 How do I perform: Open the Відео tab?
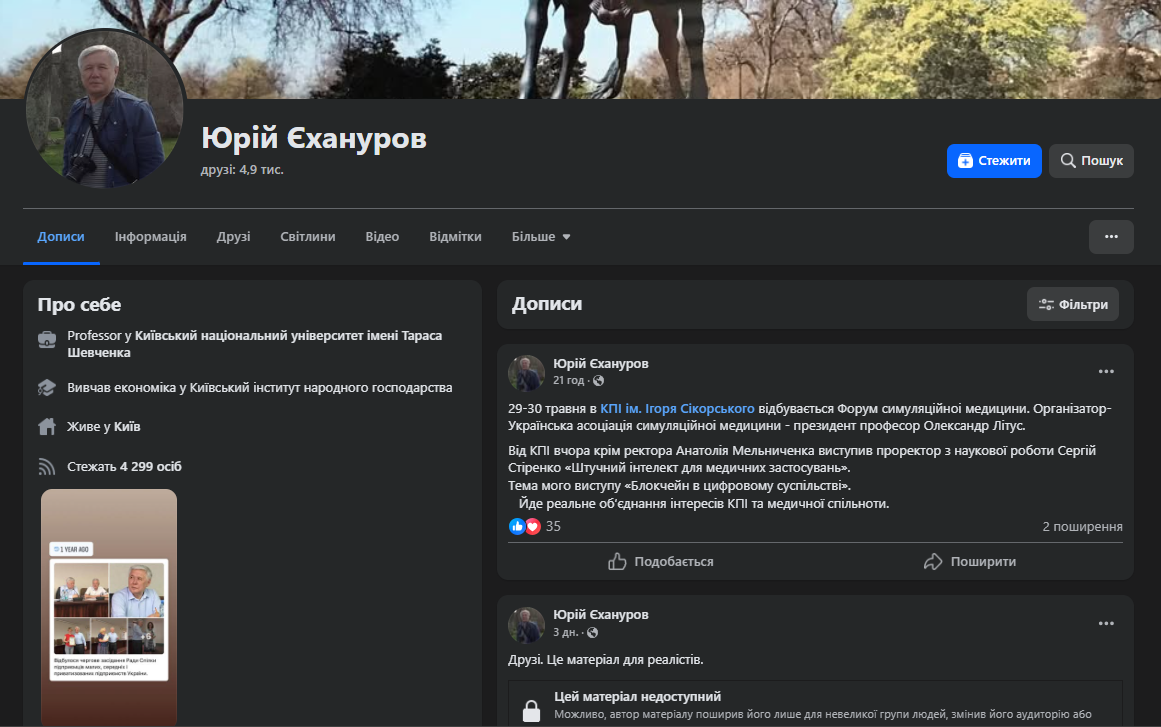click(382, 237)
